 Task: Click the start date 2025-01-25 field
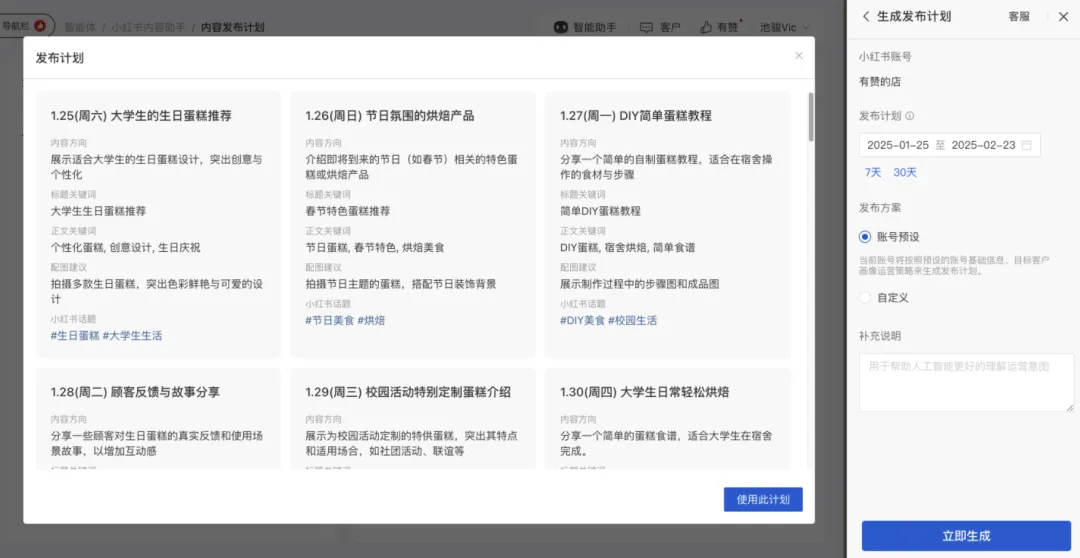coord(897,145)
